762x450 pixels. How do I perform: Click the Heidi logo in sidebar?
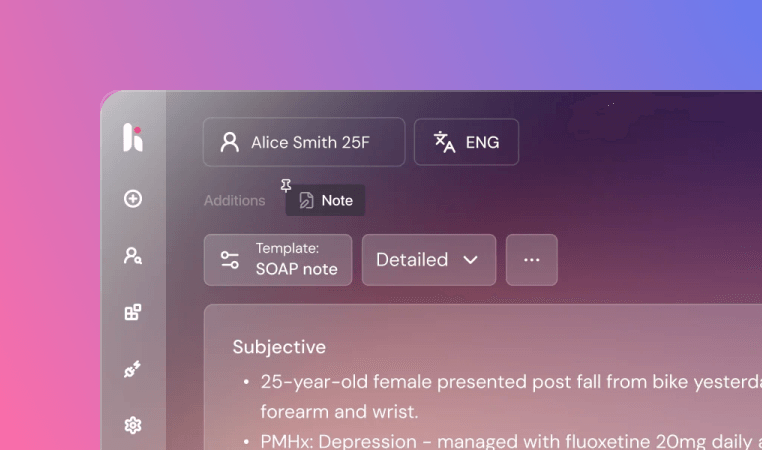click(x=133, y=137)
